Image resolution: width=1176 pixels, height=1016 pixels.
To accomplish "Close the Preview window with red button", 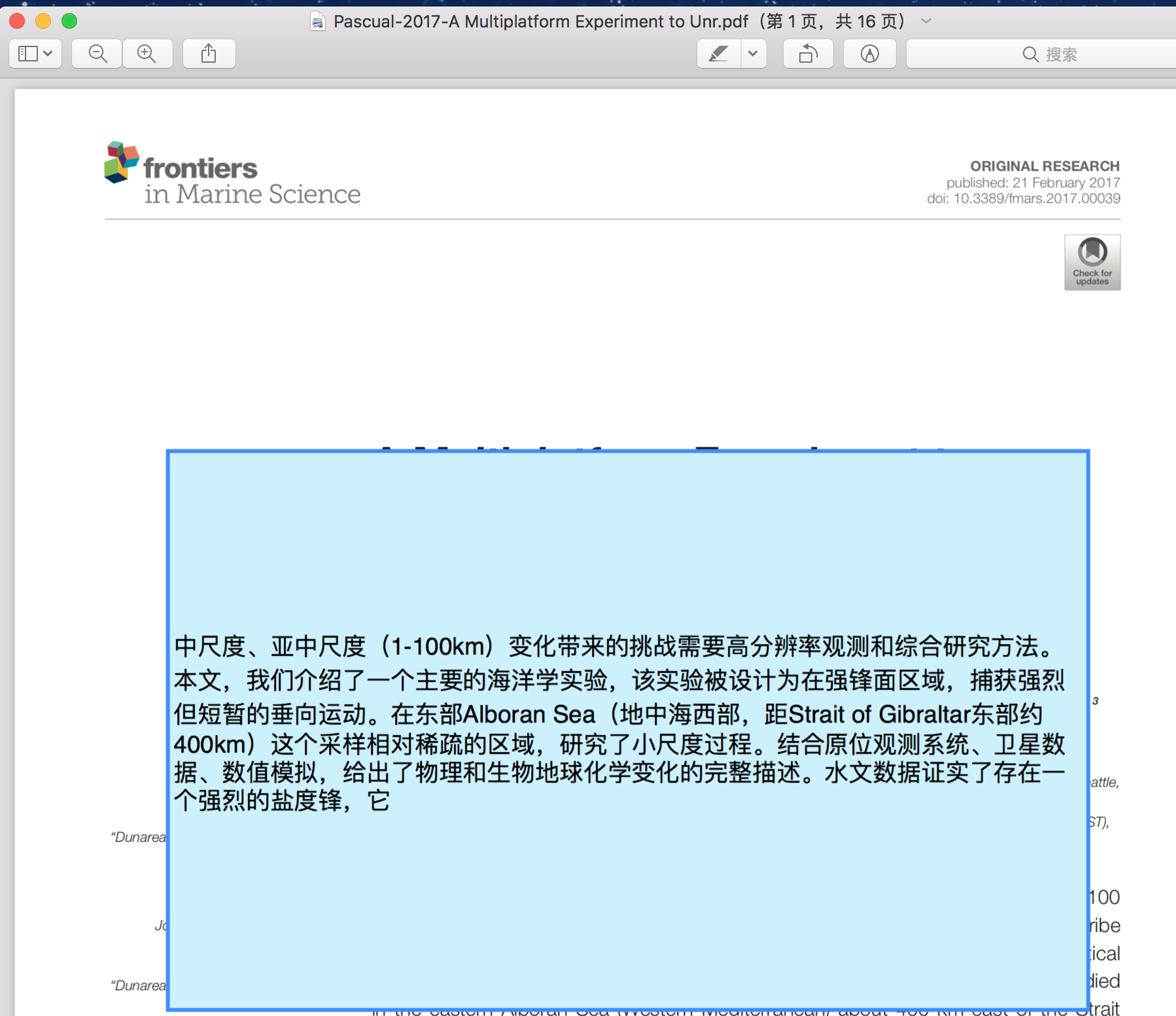I will click(x=18, y=22).
